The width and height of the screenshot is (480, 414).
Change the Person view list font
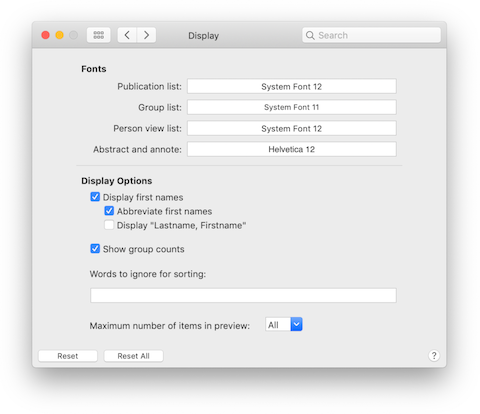tap(292, 128)
